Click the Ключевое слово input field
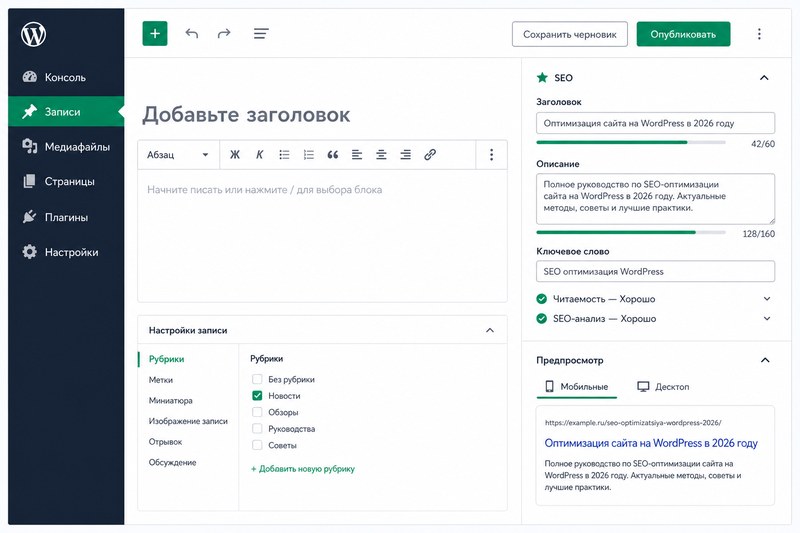 click(x=655, y=271)
